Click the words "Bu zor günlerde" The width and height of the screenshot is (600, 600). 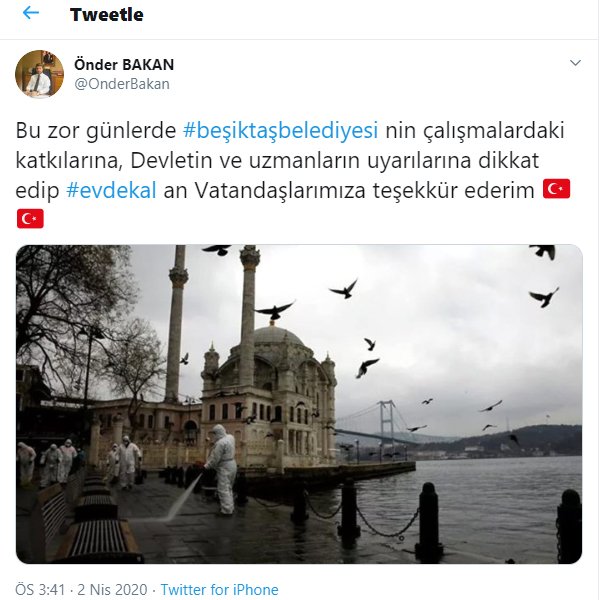pyautogui.click(x=96, y=130)
